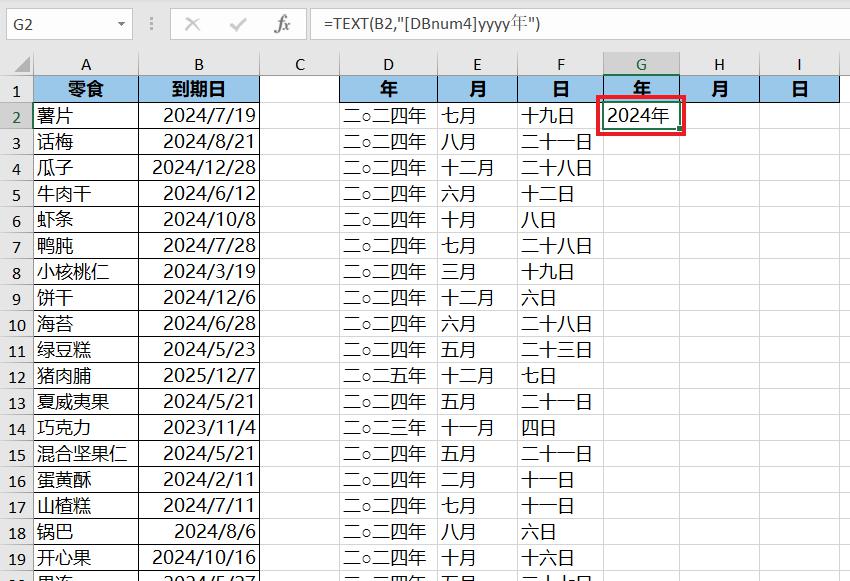Select column C header
The height and width of the screenshot is (581, 850).
299,64
